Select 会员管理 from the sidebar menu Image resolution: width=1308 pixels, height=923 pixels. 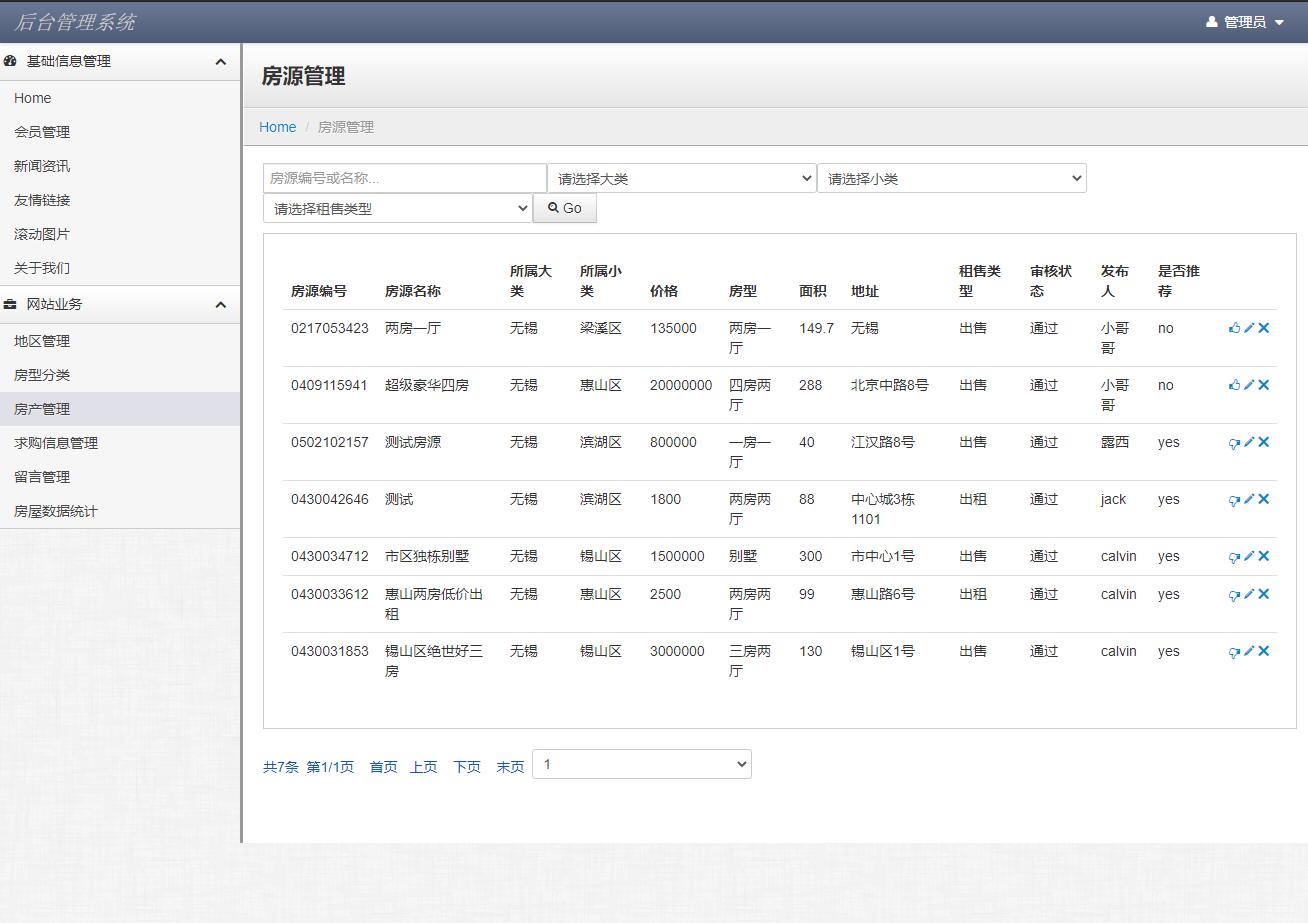[x=41, y=131]
